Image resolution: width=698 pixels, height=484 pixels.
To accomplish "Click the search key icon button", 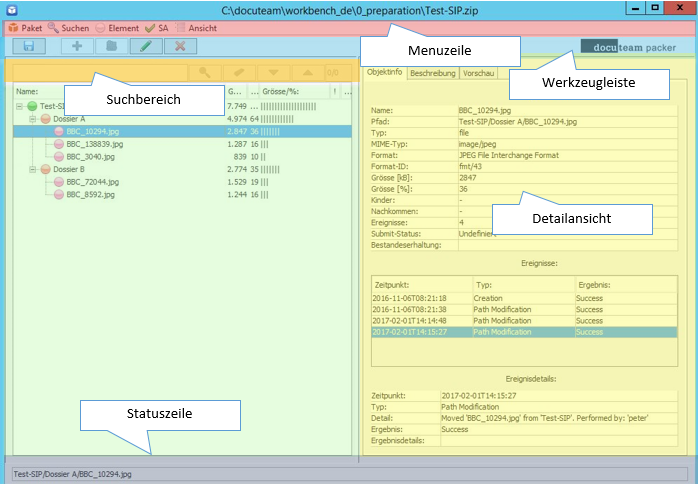I will (204, 72).
